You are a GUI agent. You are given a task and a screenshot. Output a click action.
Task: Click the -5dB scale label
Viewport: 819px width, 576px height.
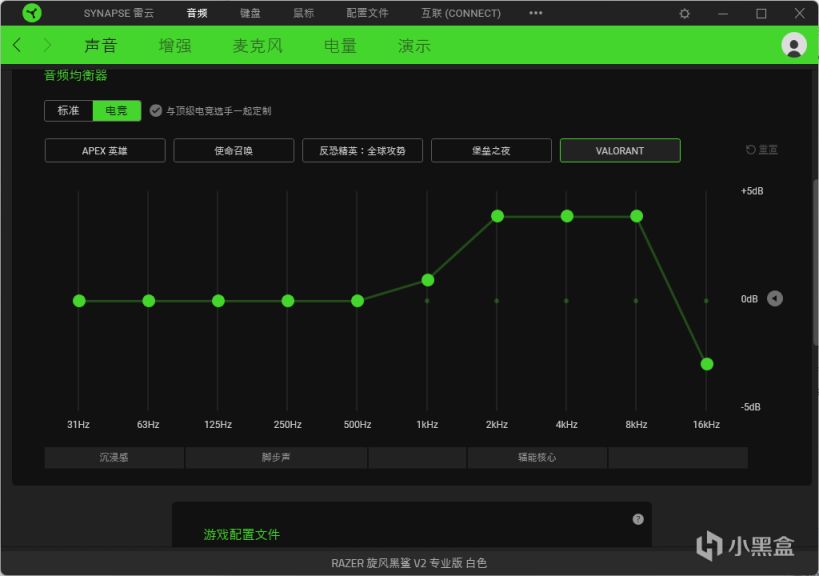tap(751, 407)
